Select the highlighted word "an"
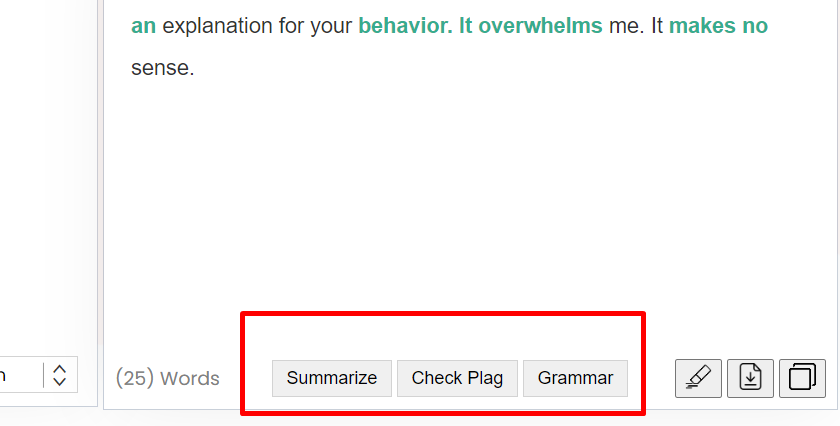 144,26
